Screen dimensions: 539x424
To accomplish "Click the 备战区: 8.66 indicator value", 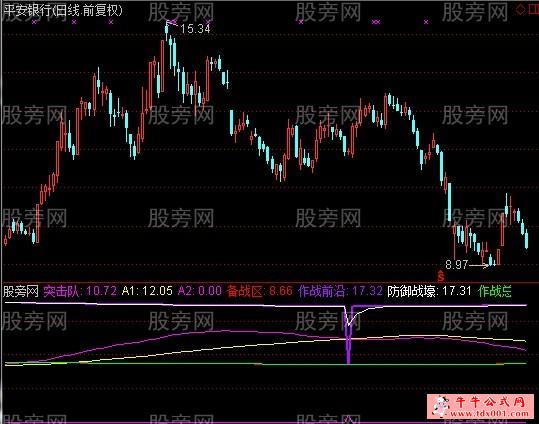I will pyautogui.click(x=260, y=291).
